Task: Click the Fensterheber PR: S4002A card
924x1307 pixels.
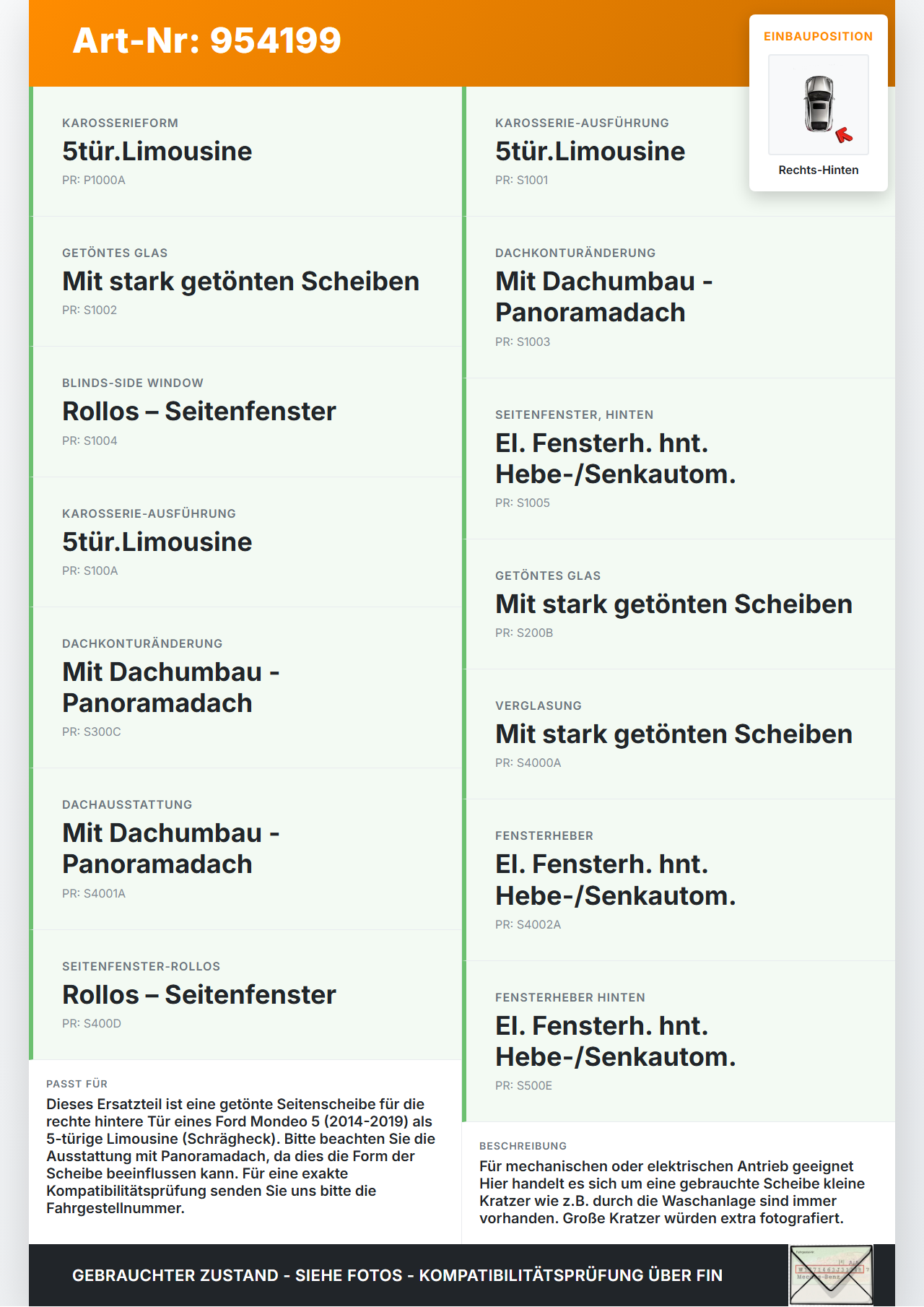Action: click(679, 880)
